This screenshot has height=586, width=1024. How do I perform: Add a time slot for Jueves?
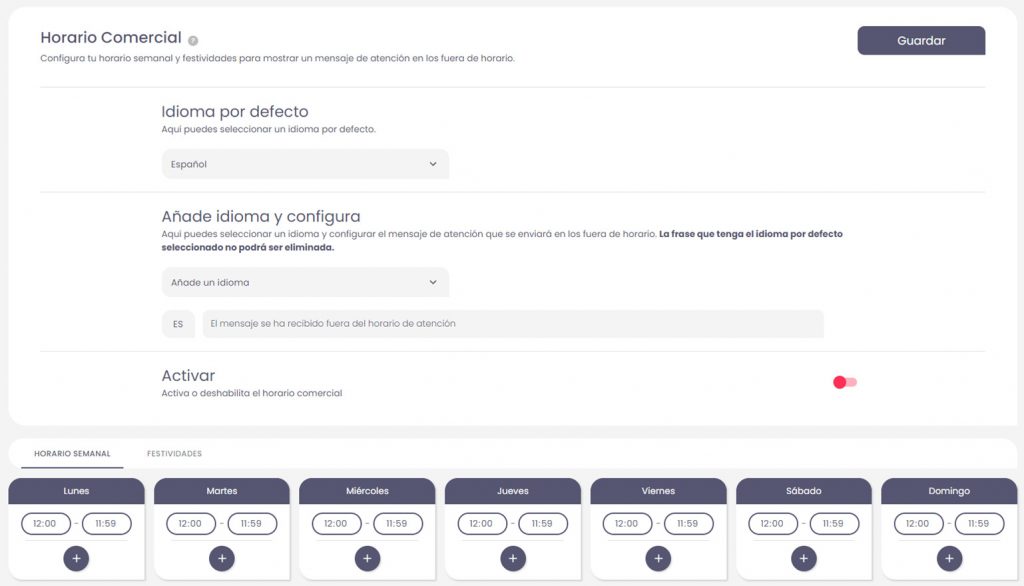tap(513, 559)
